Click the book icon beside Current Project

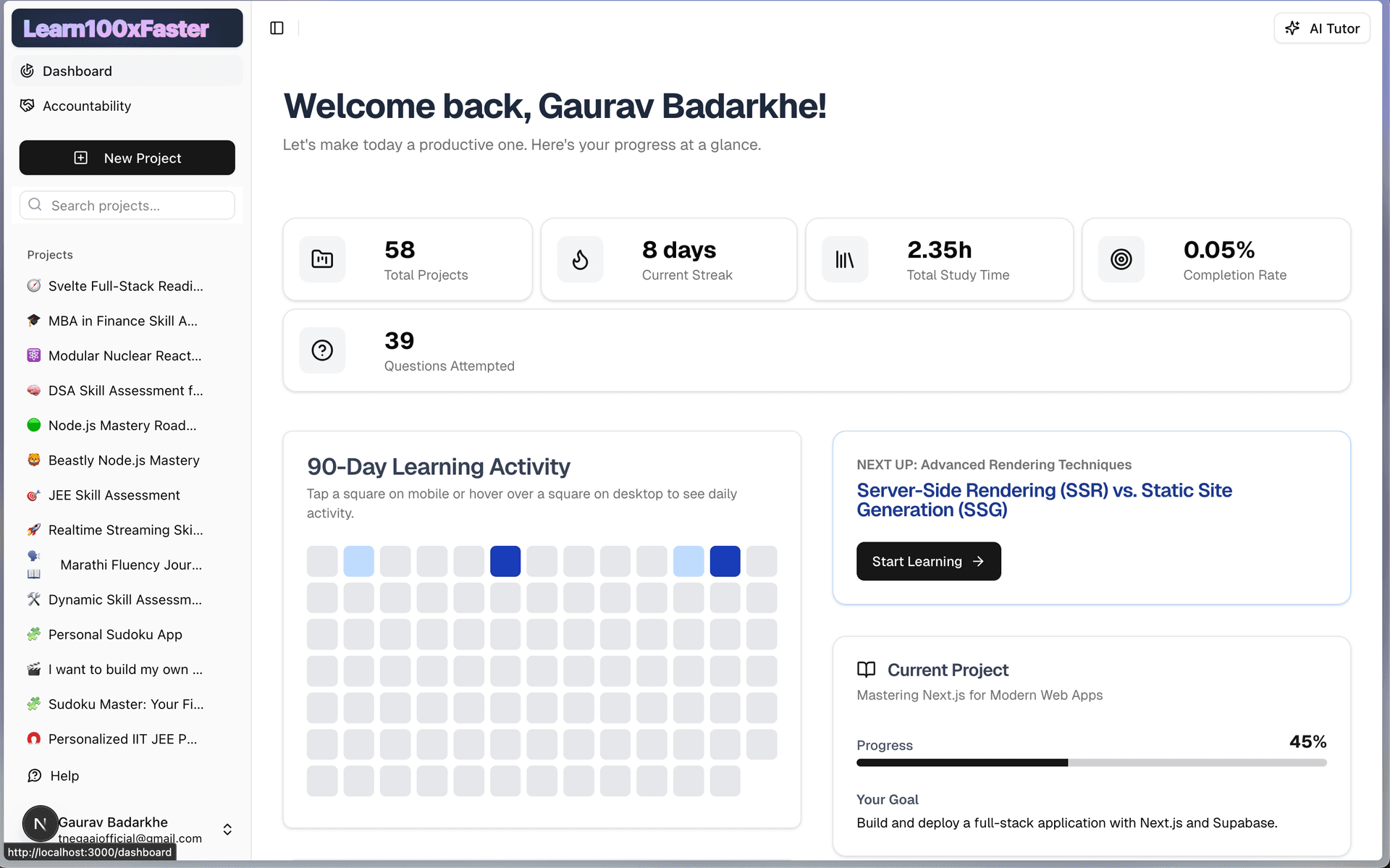[867, 670]
